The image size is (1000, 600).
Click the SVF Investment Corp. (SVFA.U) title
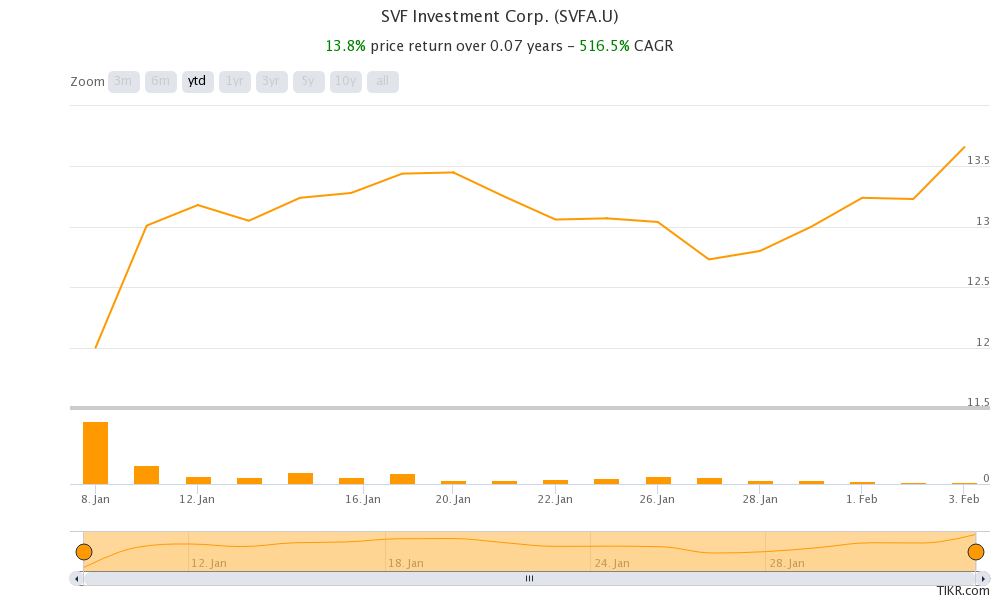coord(499,17)
